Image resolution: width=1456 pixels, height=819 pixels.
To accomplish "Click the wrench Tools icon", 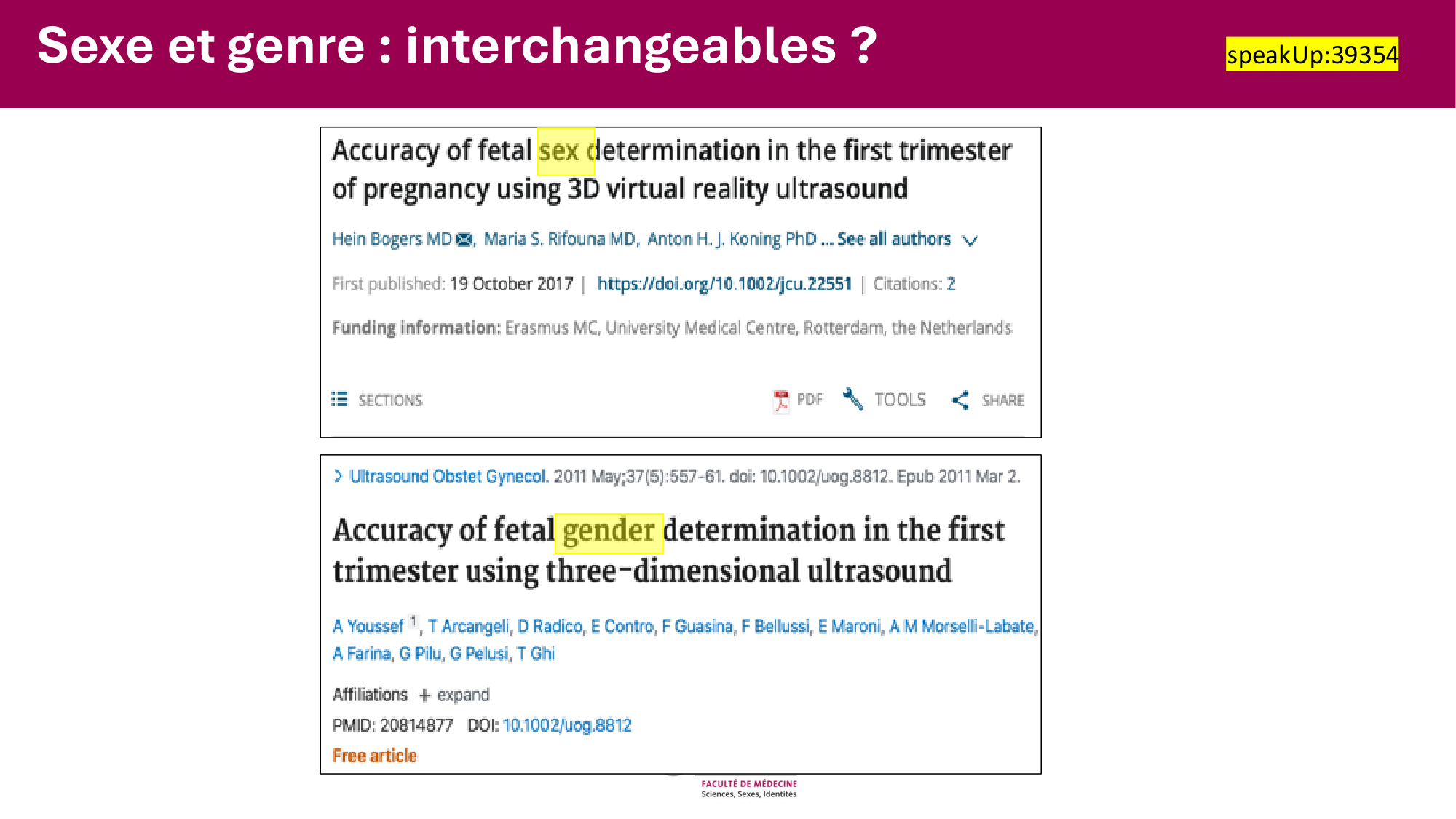I will pyautogui.click(x=852, y=399).
